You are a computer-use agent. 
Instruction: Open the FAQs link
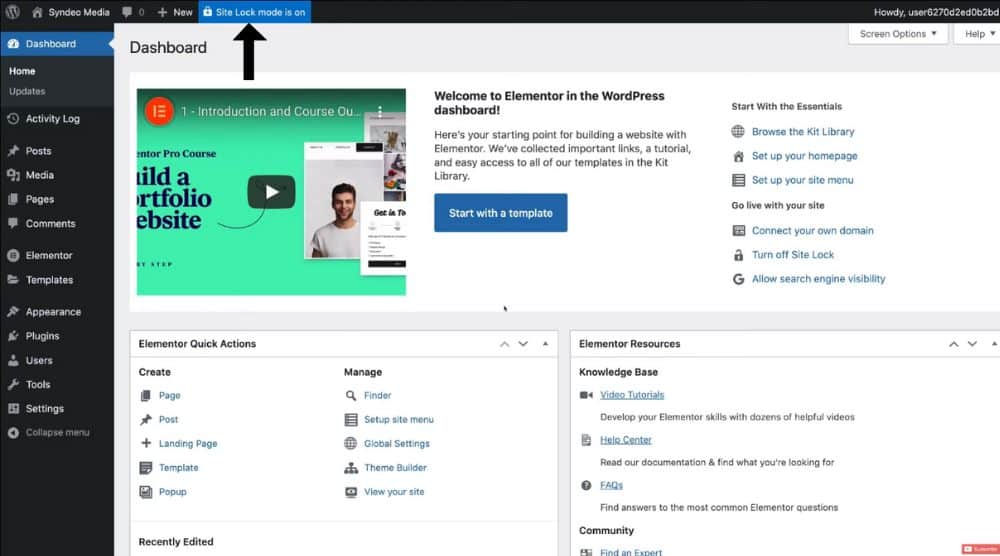[611, 485]
